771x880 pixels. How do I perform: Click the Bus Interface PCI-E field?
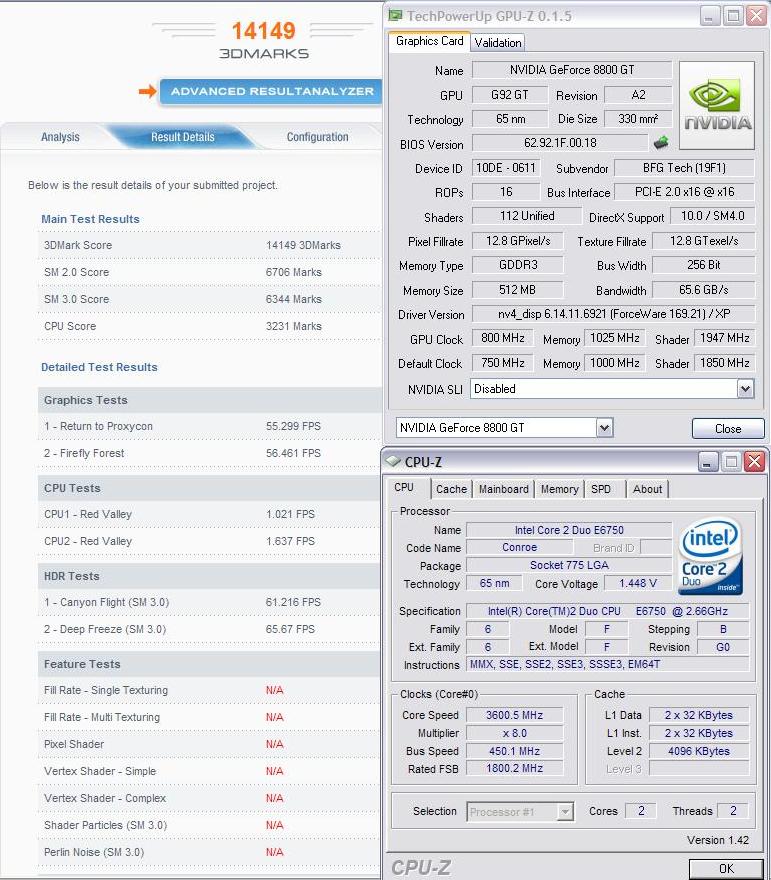tap(684, 192)
